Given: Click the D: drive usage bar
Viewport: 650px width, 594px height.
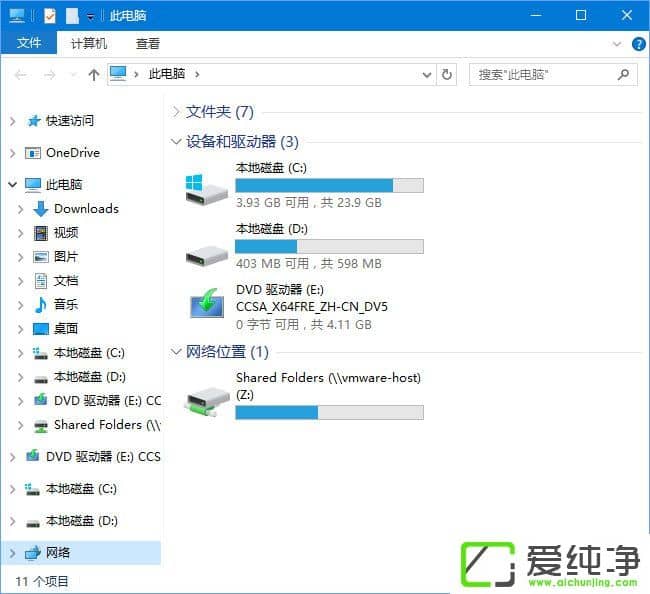Looking at the screenshot, I should 330,246.
